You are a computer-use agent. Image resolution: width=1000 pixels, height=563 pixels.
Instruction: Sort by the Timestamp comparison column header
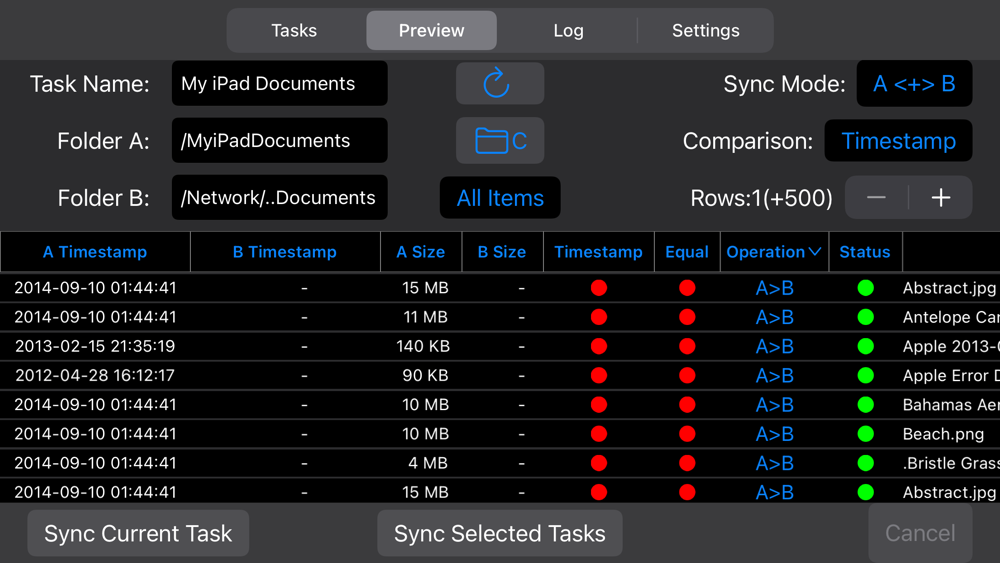[x=598, y=252]
